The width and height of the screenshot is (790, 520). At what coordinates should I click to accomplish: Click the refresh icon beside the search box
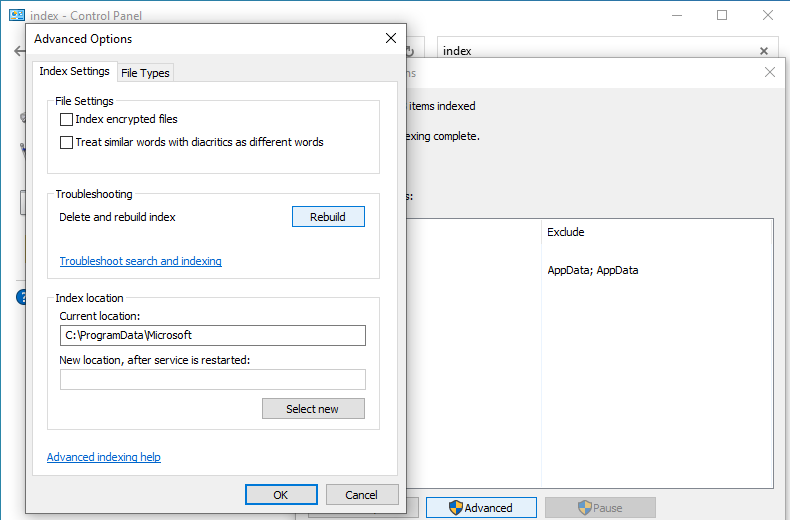411,51
